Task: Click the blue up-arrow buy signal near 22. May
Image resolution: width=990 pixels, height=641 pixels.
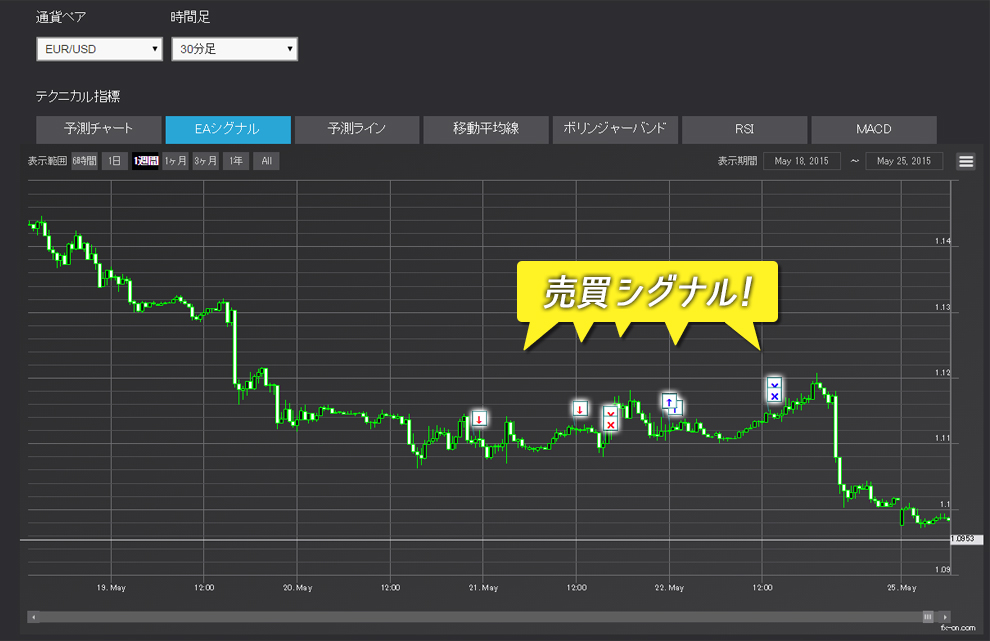Action: [669, 402]
